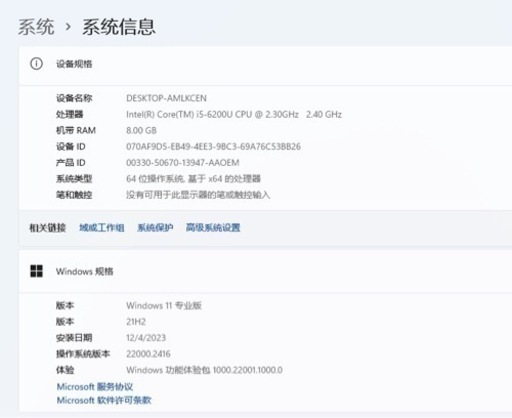Screen dimensions: 512x418
Task: Click the Windows 11 专业版 edition value
Action: click(164, 305)
